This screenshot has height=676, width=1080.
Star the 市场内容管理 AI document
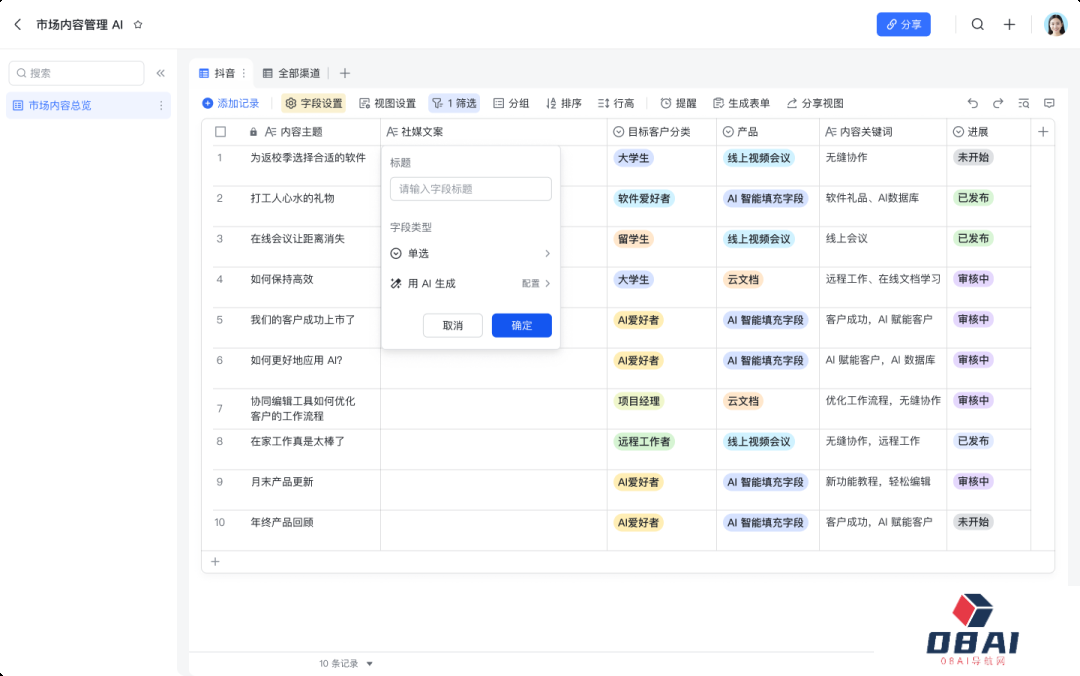click(138, 25)
